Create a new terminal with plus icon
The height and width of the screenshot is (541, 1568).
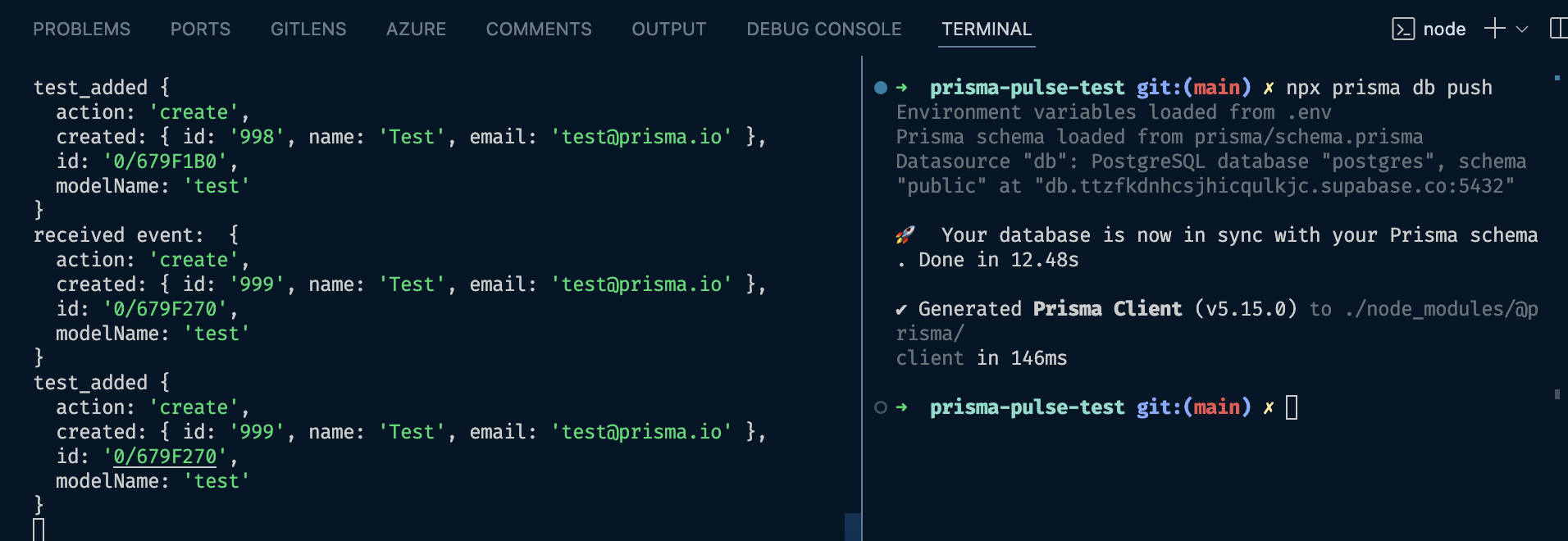pos(1495,29)
